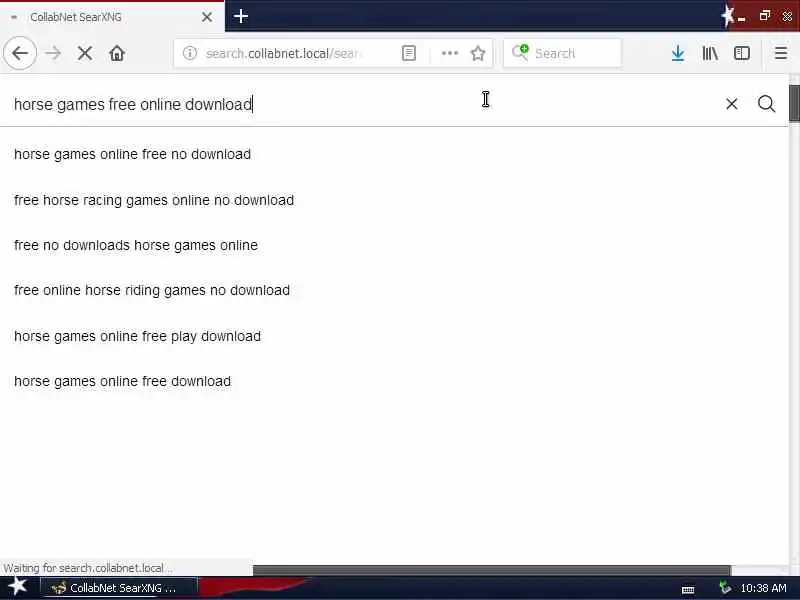Screen dimensions: 800x600
Task: Select 'horse games online free play download'
Action: click(x=137, y=336)
